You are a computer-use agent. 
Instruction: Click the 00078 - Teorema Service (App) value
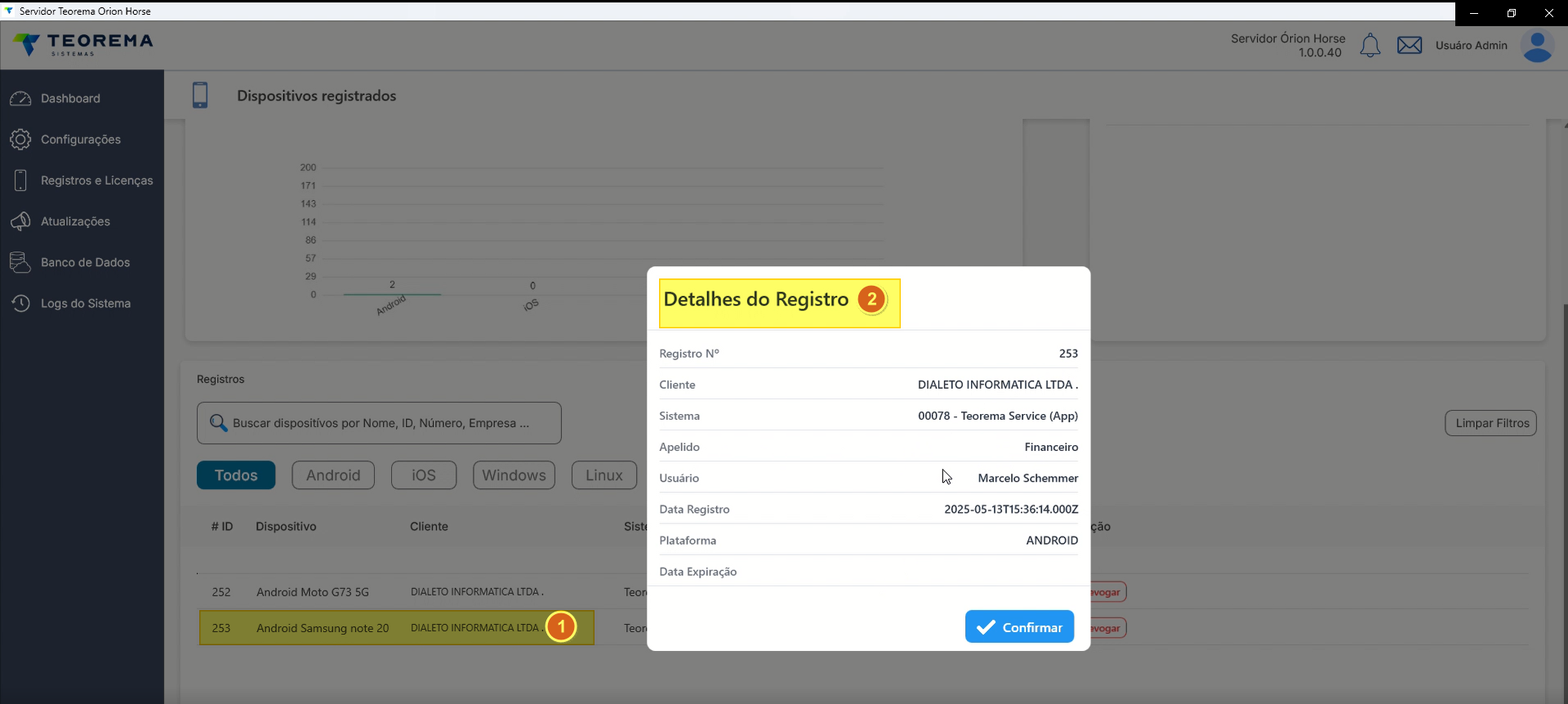[998, 416]
